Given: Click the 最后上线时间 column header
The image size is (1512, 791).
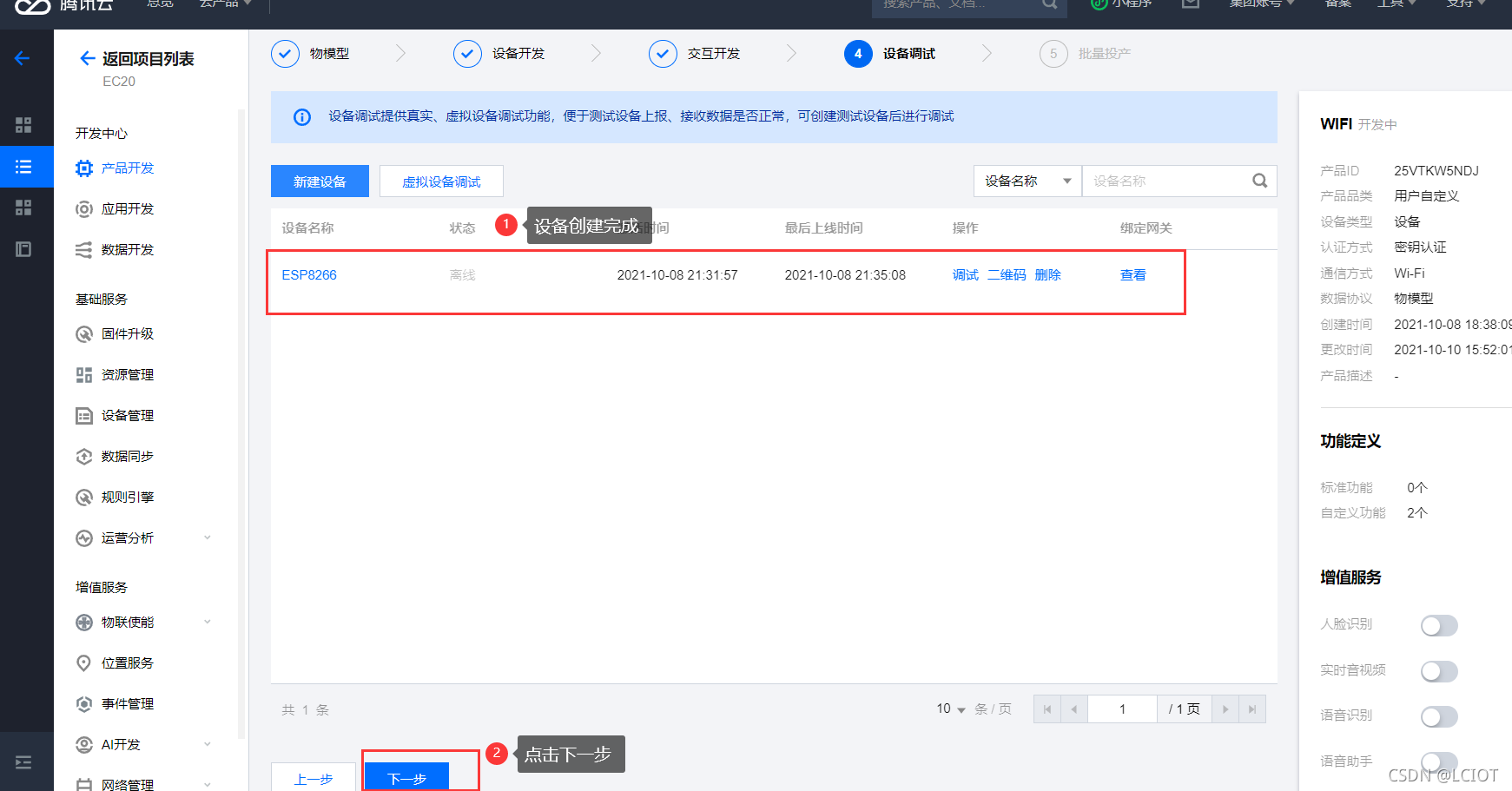Looking at the screenshot, I should [x=824, y=228].
